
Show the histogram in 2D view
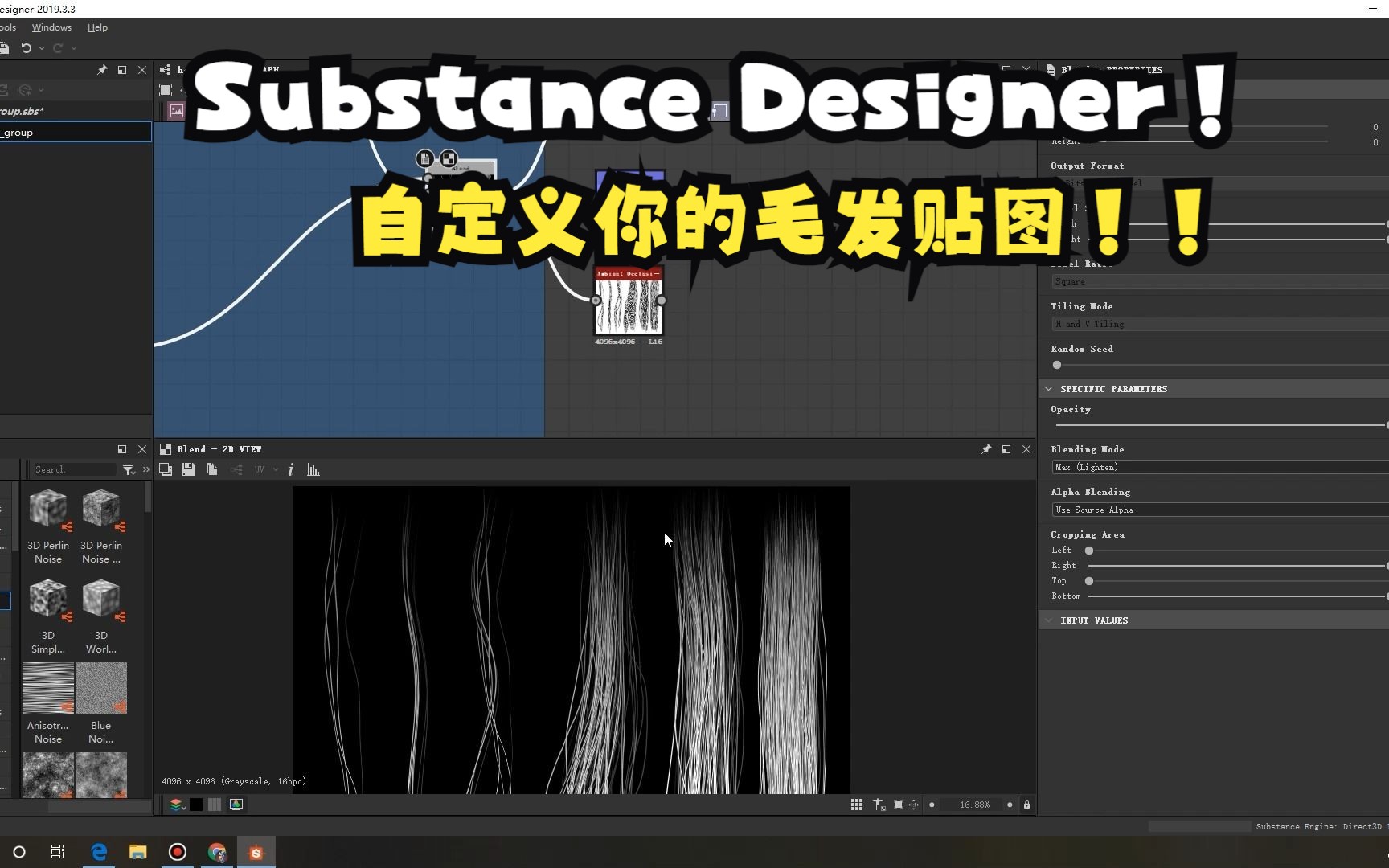(x=313, y=469)
